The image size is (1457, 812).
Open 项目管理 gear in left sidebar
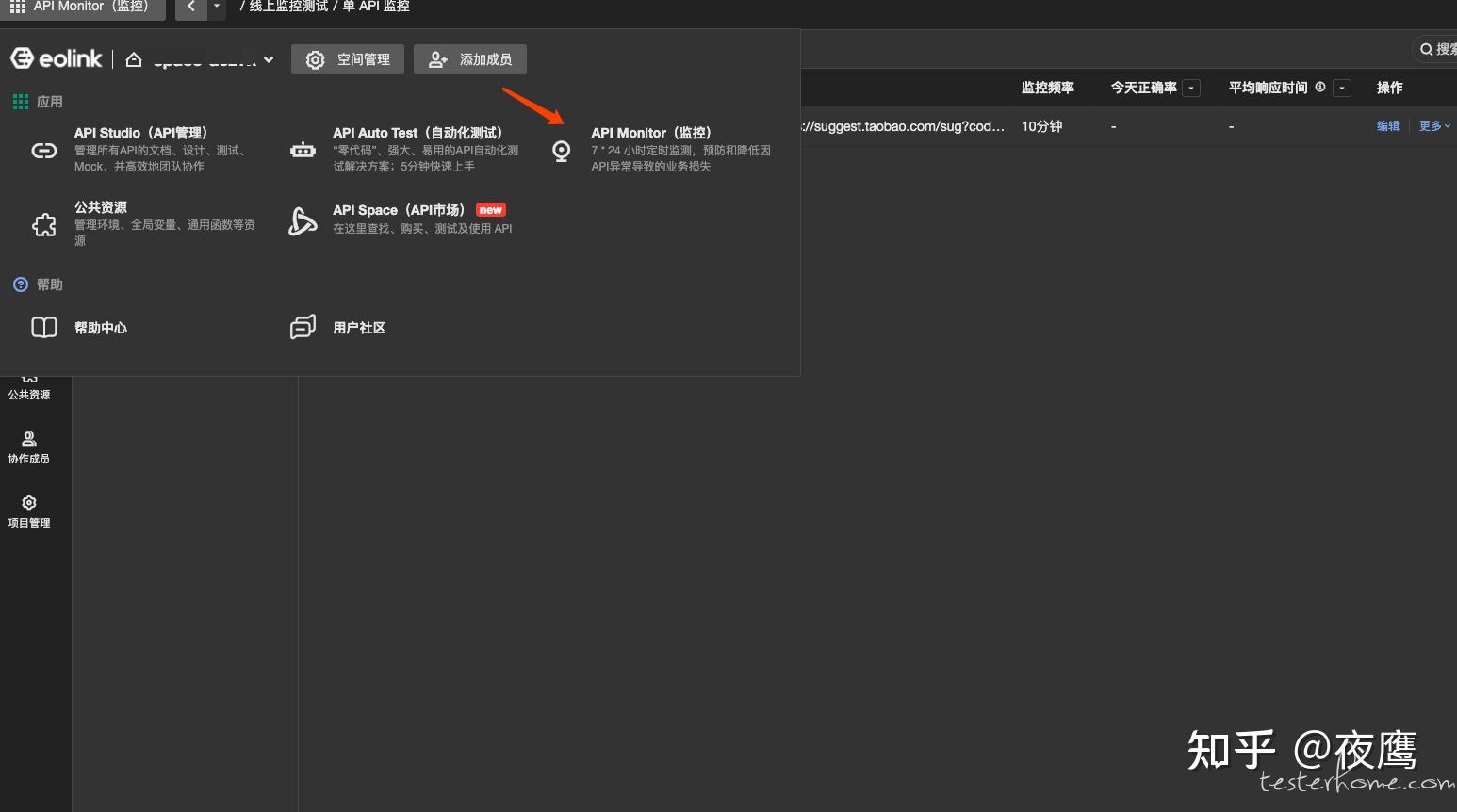pos(29,512)
